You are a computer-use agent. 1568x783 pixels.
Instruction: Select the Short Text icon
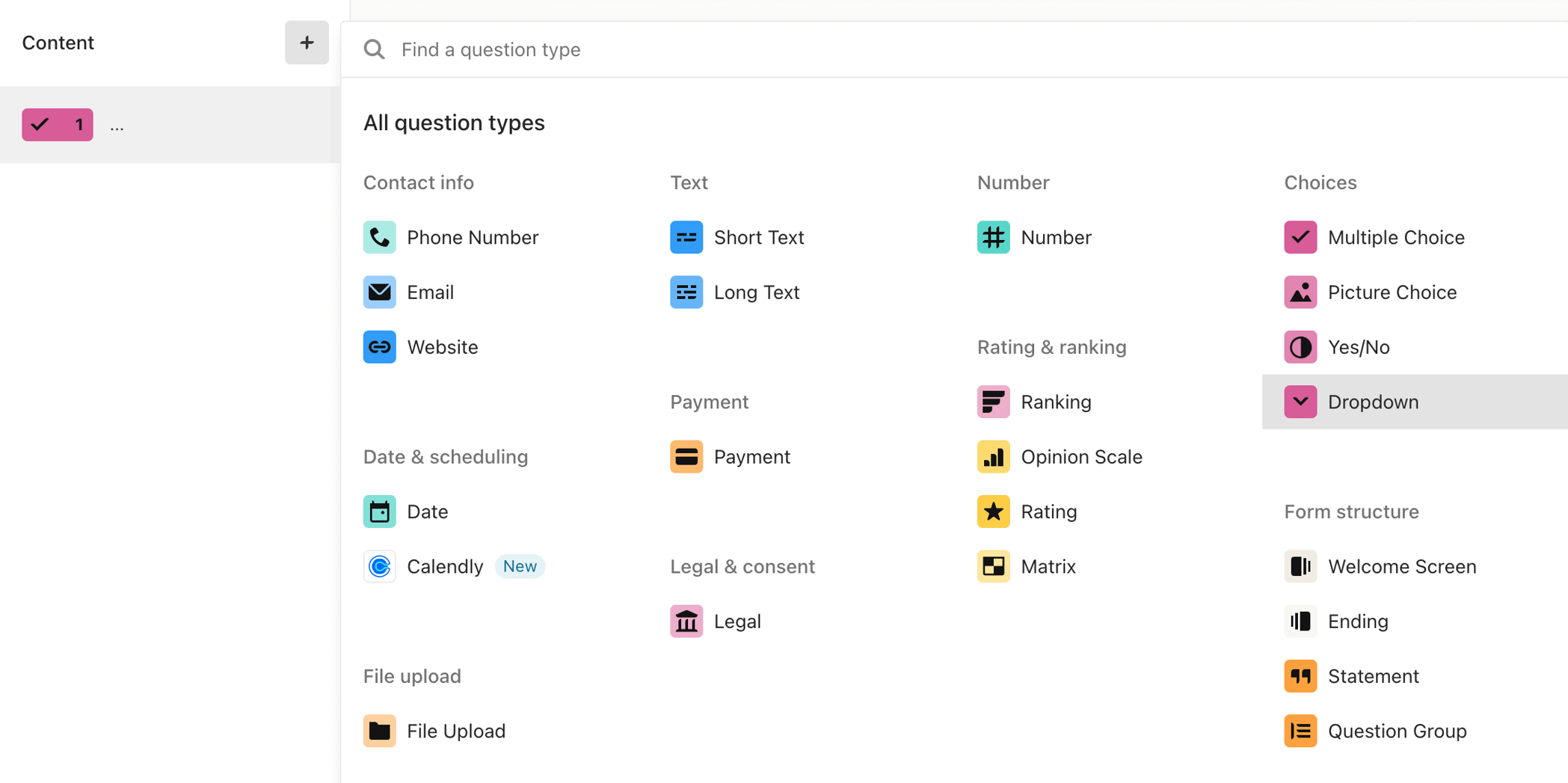686,237
